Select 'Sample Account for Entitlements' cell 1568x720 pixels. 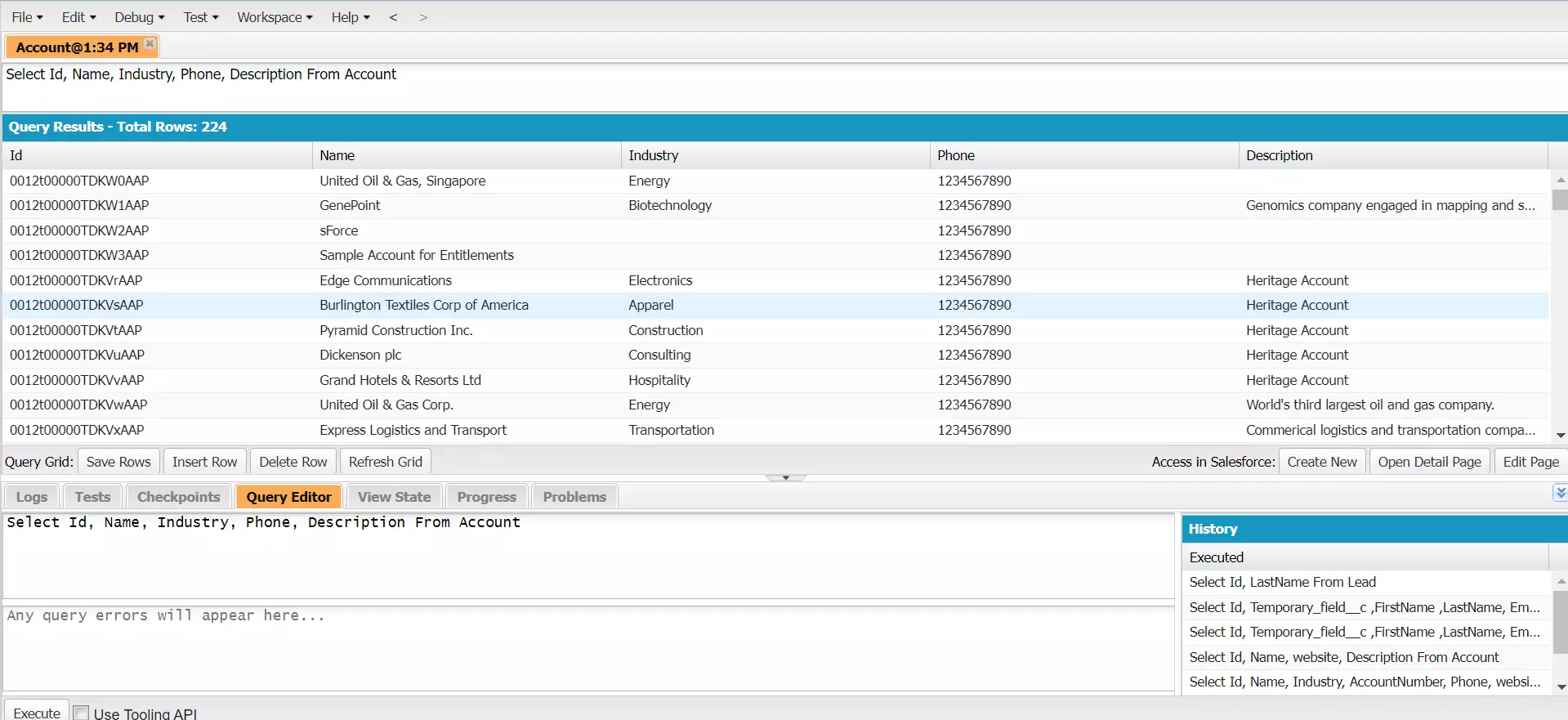[467, 255]
